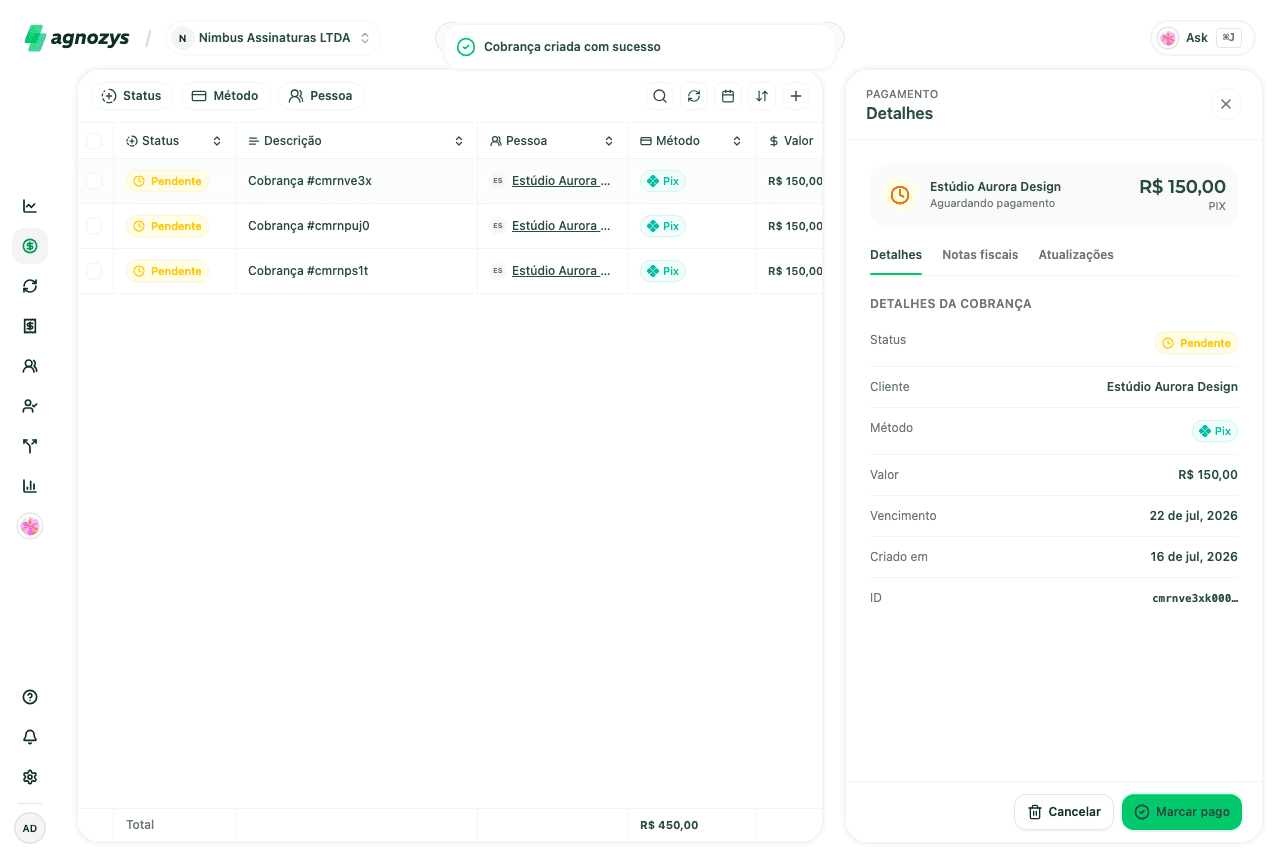Click the orange clock icon beside Estúdio Aurora Design
This screenshot has width=1280, height=860.
(900, 195)
